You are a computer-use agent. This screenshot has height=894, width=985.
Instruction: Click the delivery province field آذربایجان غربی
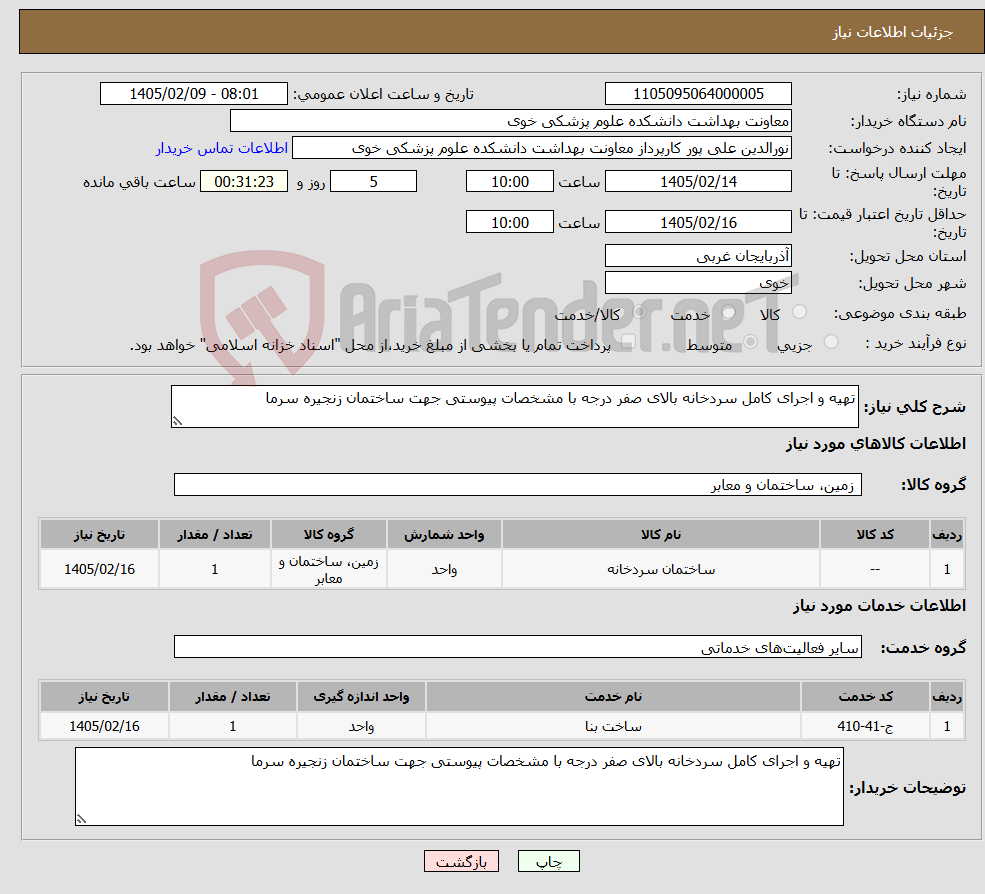coord(698,256)
